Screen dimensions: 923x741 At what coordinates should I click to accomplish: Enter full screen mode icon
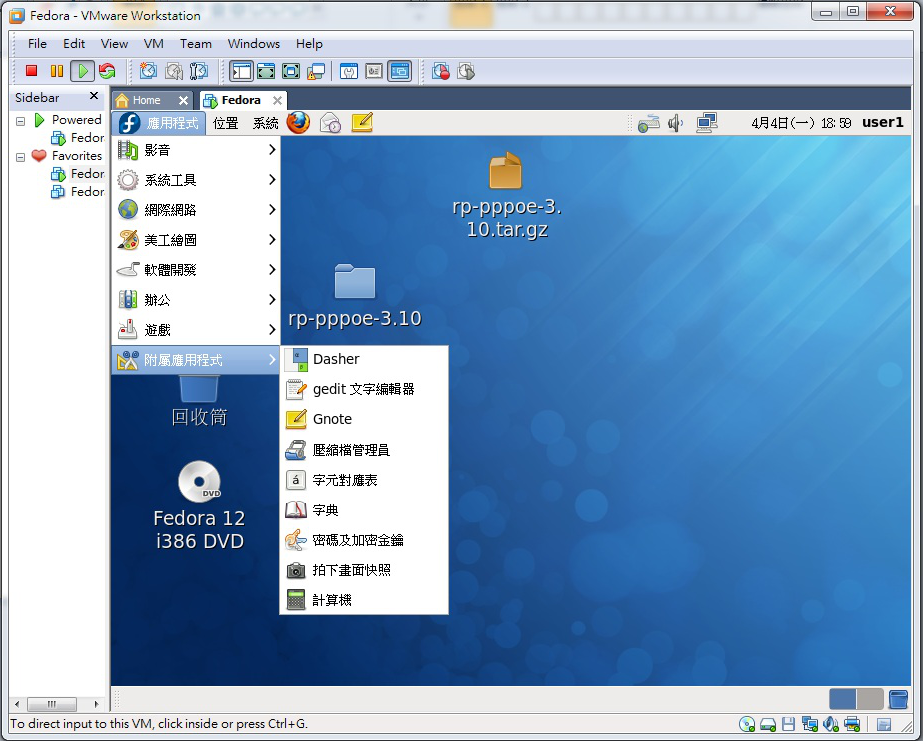click(291, 71)
